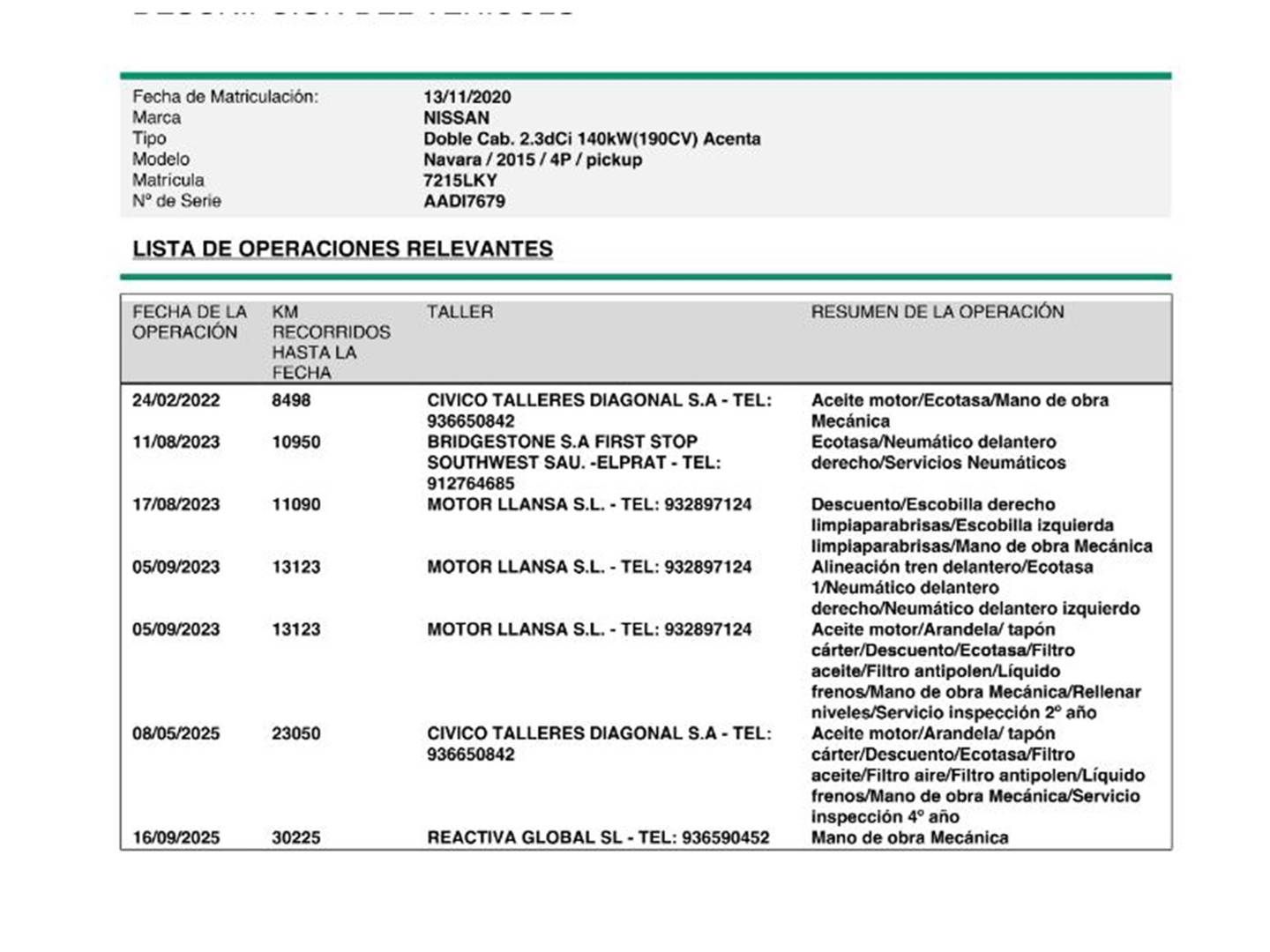Click the 8498 kilometers entry

point(291,400)
